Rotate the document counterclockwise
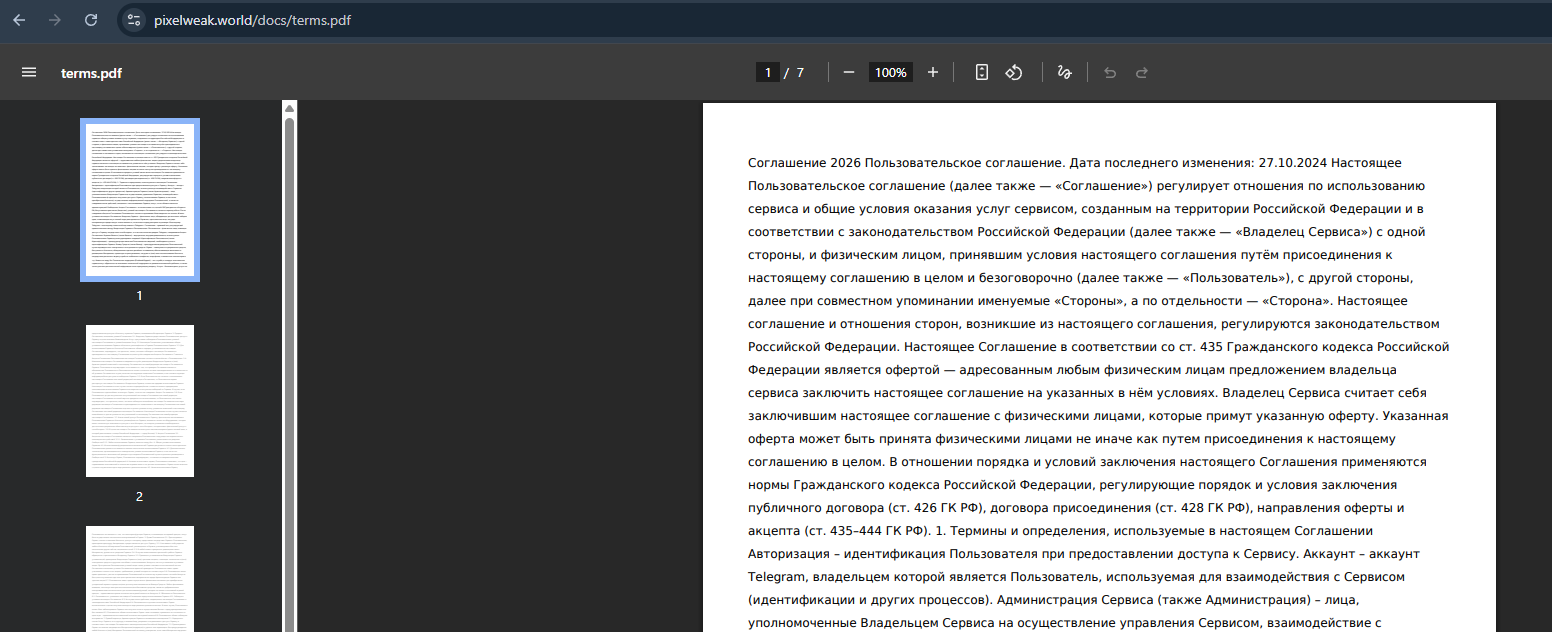The image size is (1552, 632). pyautogui.click(x=1013, y=72)
